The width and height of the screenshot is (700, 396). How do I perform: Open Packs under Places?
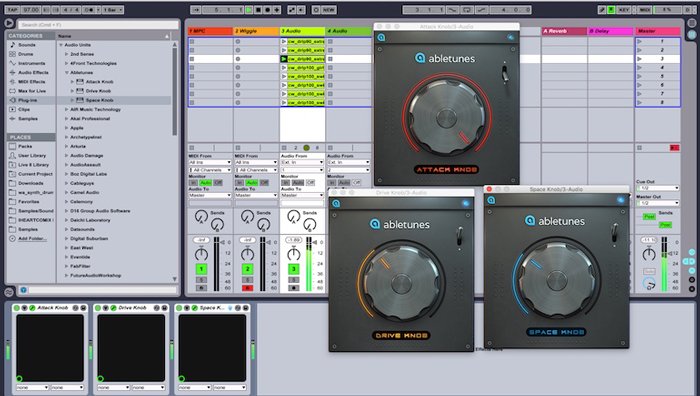pyautogui.click(x=25, y=146)
